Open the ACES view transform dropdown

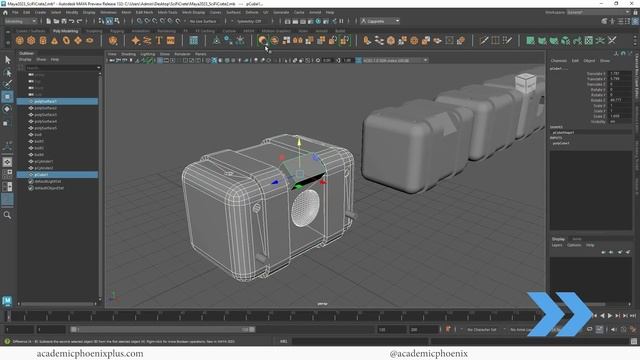tap(395, 60)
